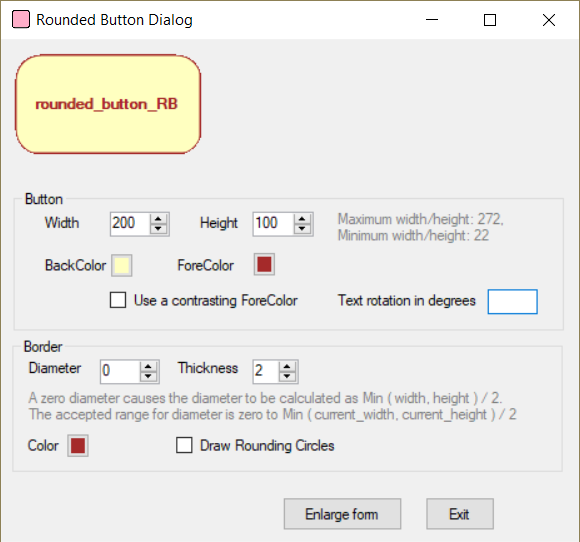Image resolution: width=580 pixels, height=542 pixels.
Task: Enable Use a contrasting ForeColor checkbox
Action: [118, 300]
